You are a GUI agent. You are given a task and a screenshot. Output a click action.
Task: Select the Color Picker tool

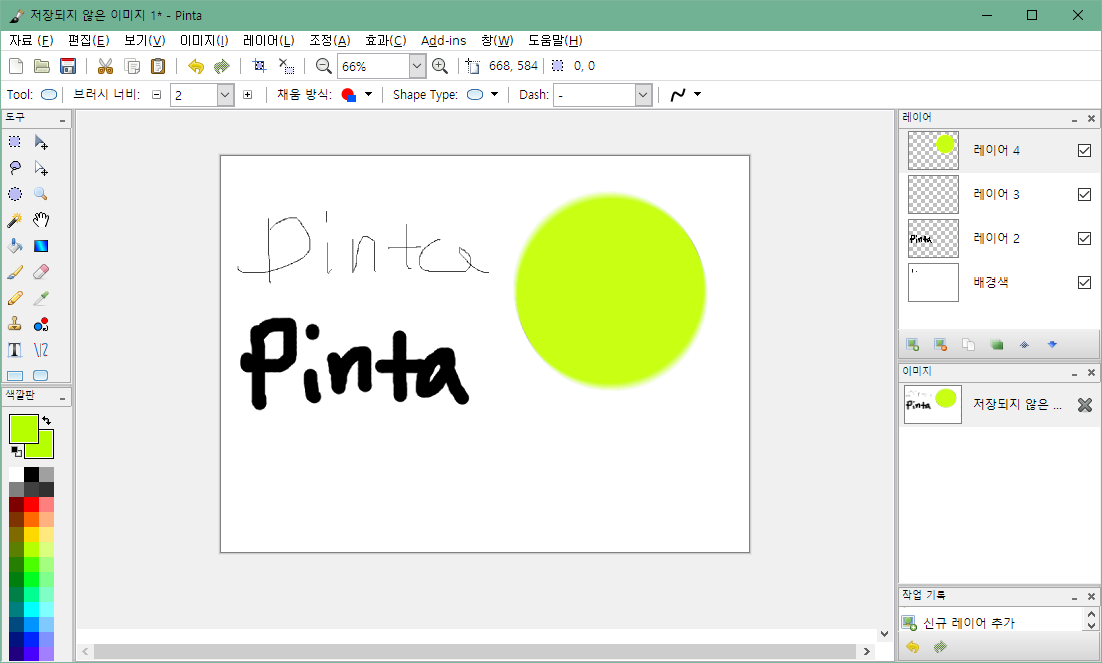pos(41,298)
